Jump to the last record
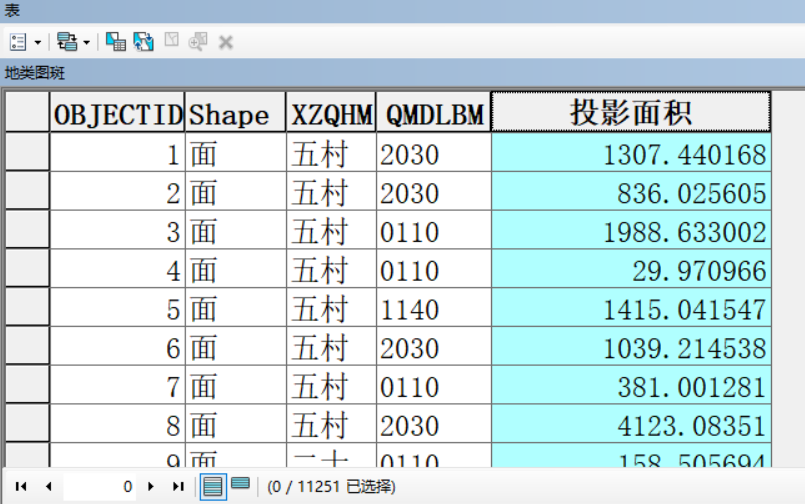 (x=178, y=486)
